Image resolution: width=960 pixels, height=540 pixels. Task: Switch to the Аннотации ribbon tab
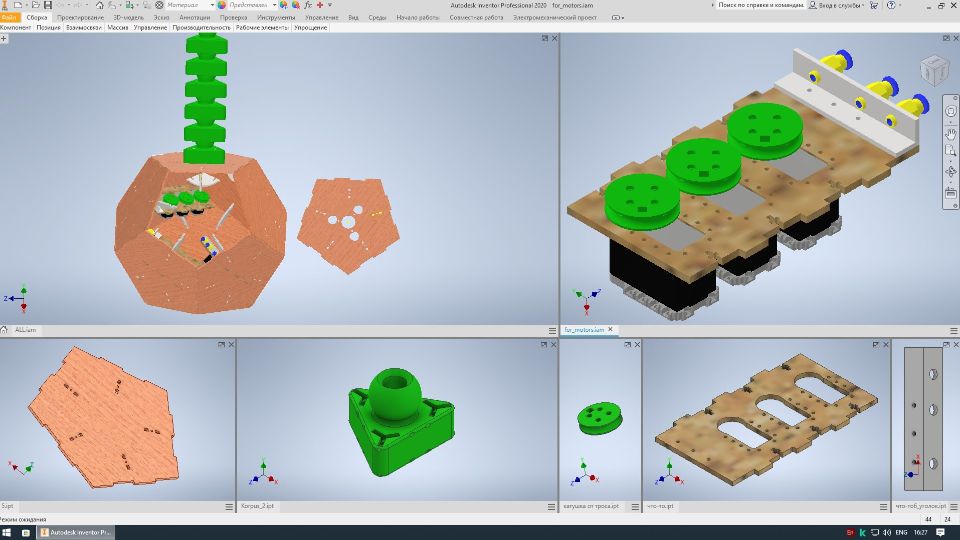coord(195,18)
